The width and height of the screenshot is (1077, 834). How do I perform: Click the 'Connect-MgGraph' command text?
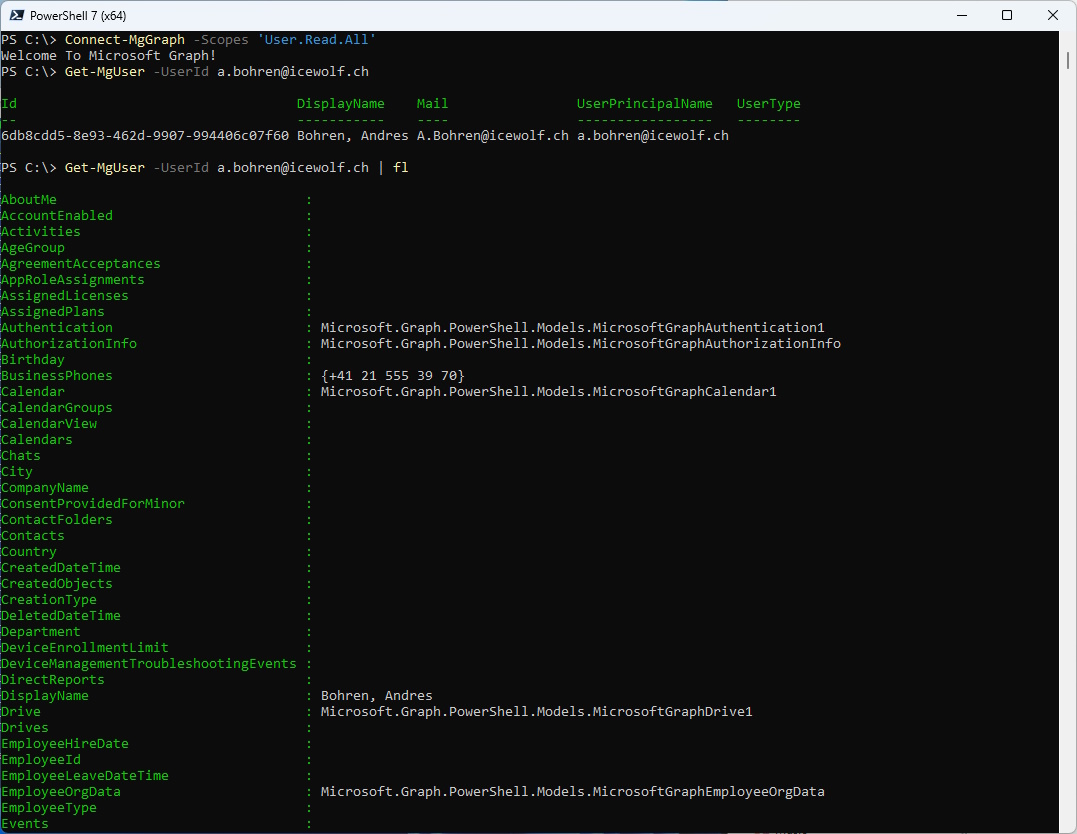(124, 40)
